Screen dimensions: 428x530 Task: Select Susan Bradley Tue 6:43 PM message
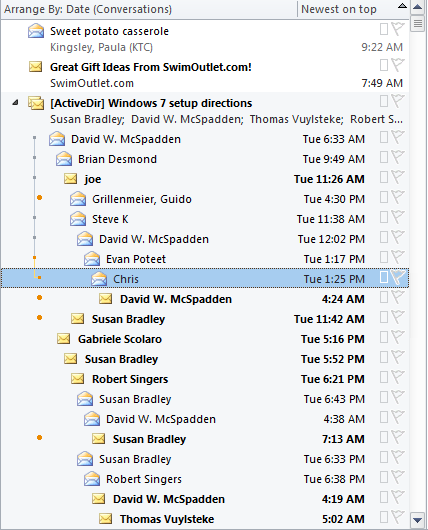205,399
